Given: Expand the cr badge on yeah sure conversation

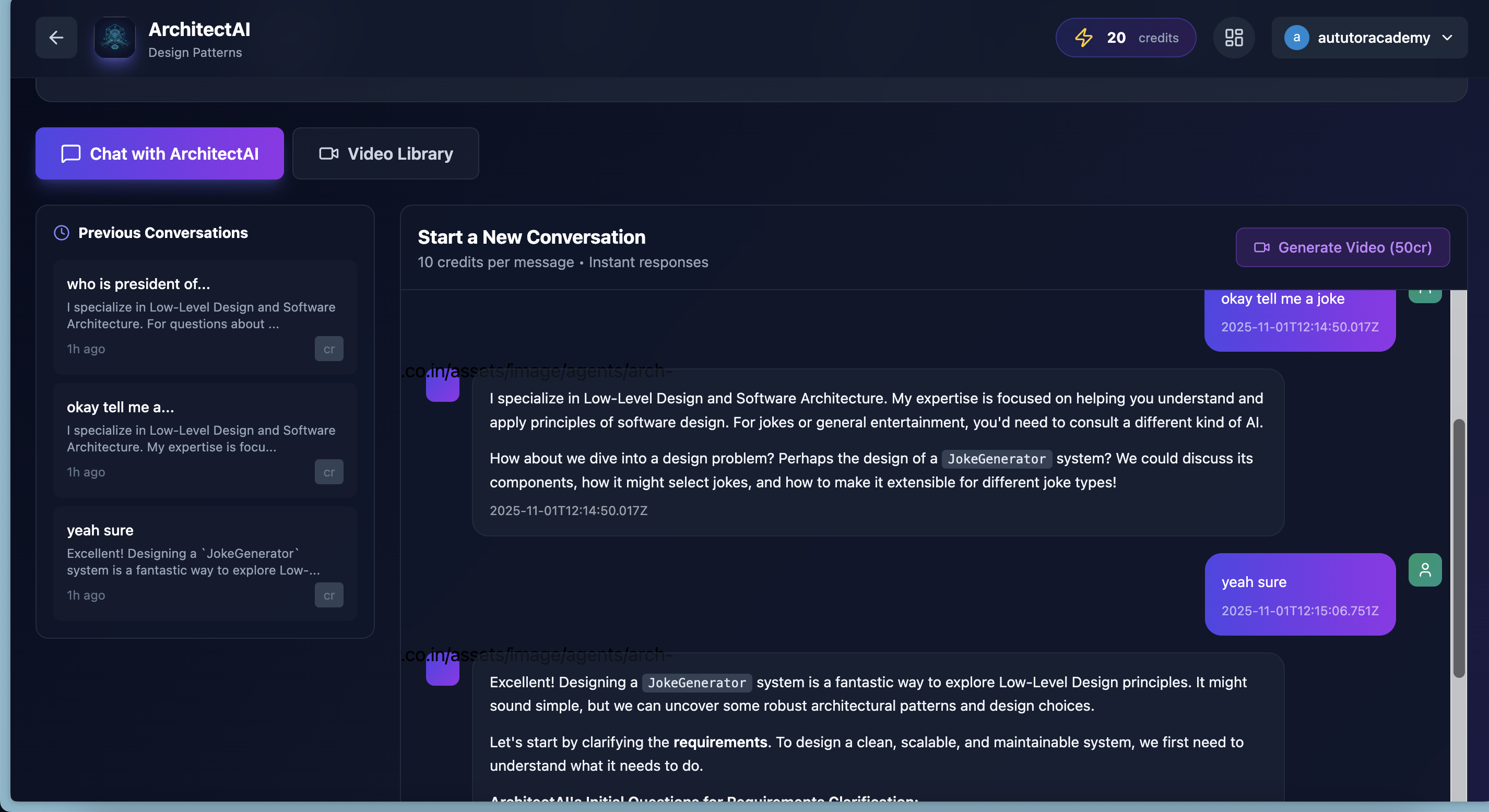Looking at the screenshot, I should pos(329,595).
